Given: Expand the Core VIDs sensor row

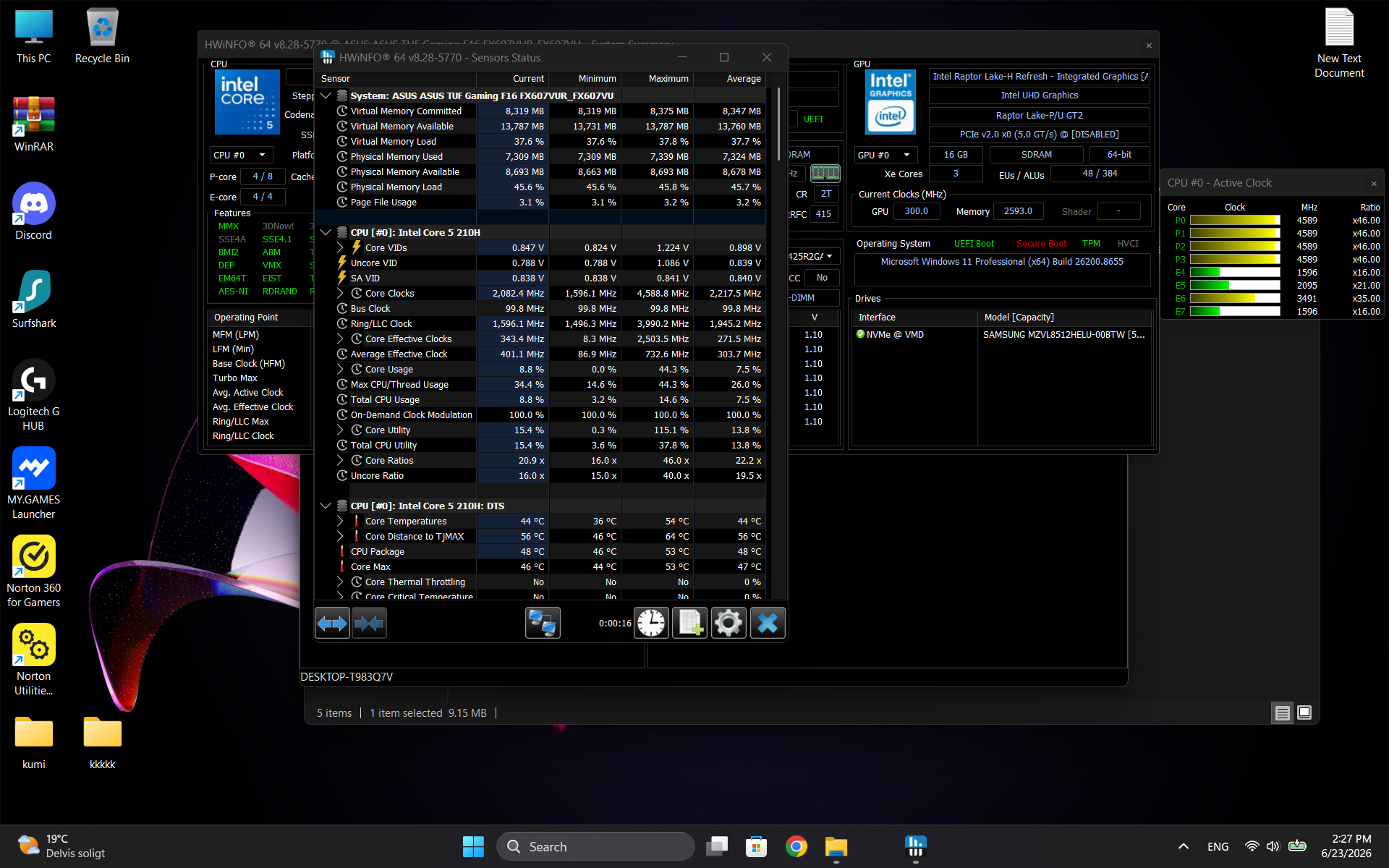Looking at the screenshot, I should (340, 247).
